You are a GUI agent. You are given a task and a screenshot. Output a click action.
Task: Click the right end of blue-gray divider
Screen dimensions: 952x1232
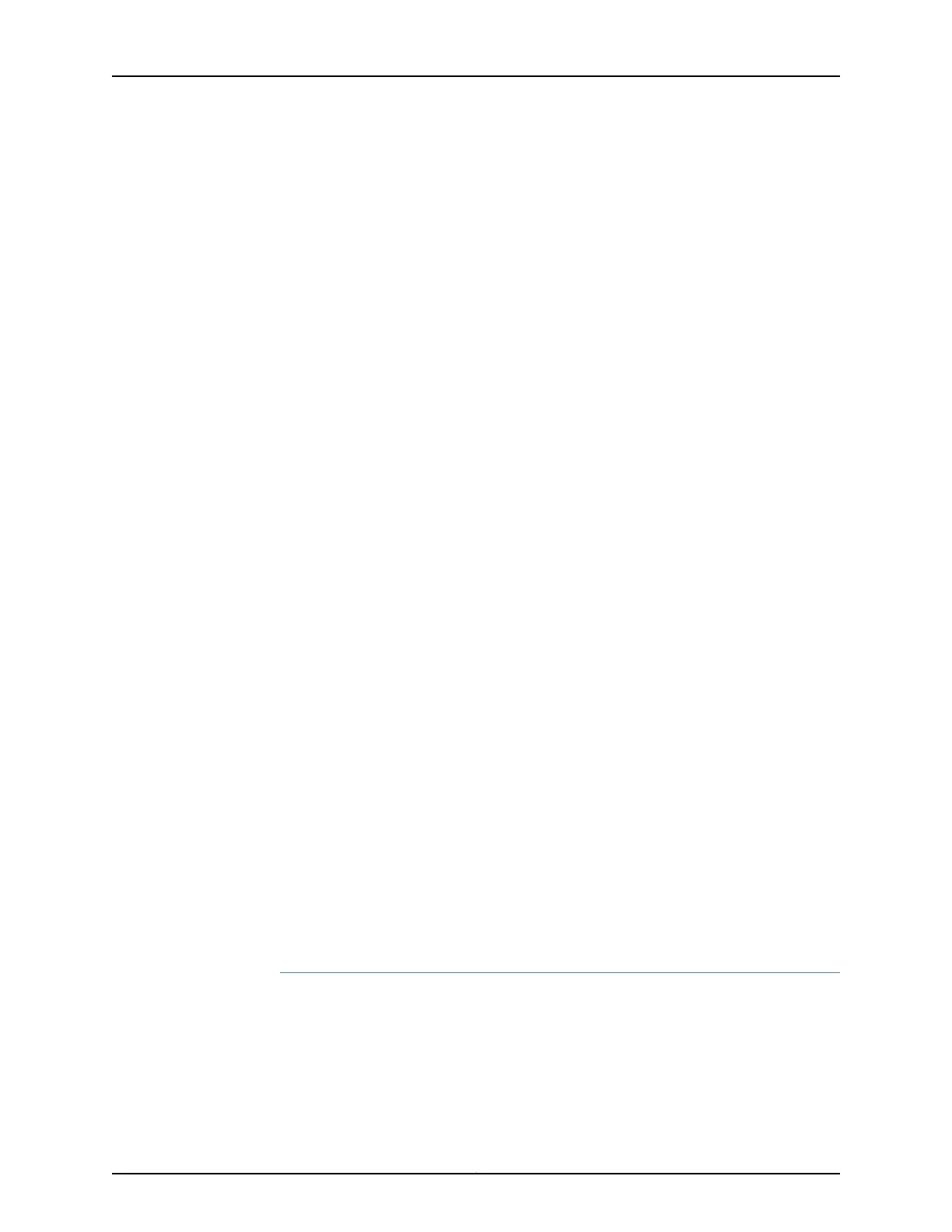(x=838, y=972)
